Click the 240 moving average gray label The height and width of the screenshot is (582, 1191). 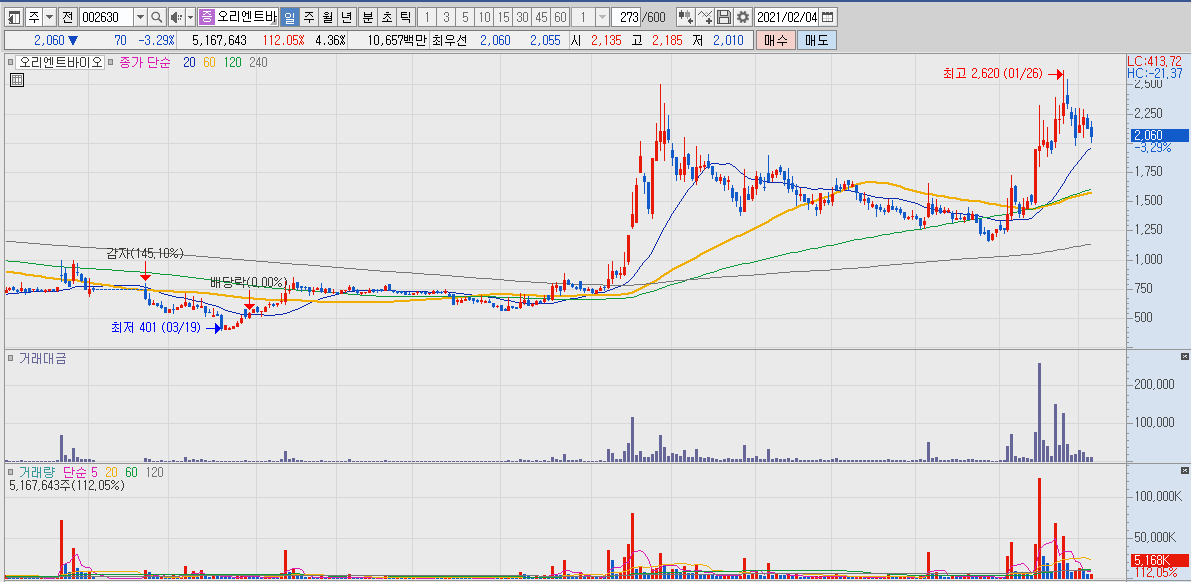coord(258,62)
